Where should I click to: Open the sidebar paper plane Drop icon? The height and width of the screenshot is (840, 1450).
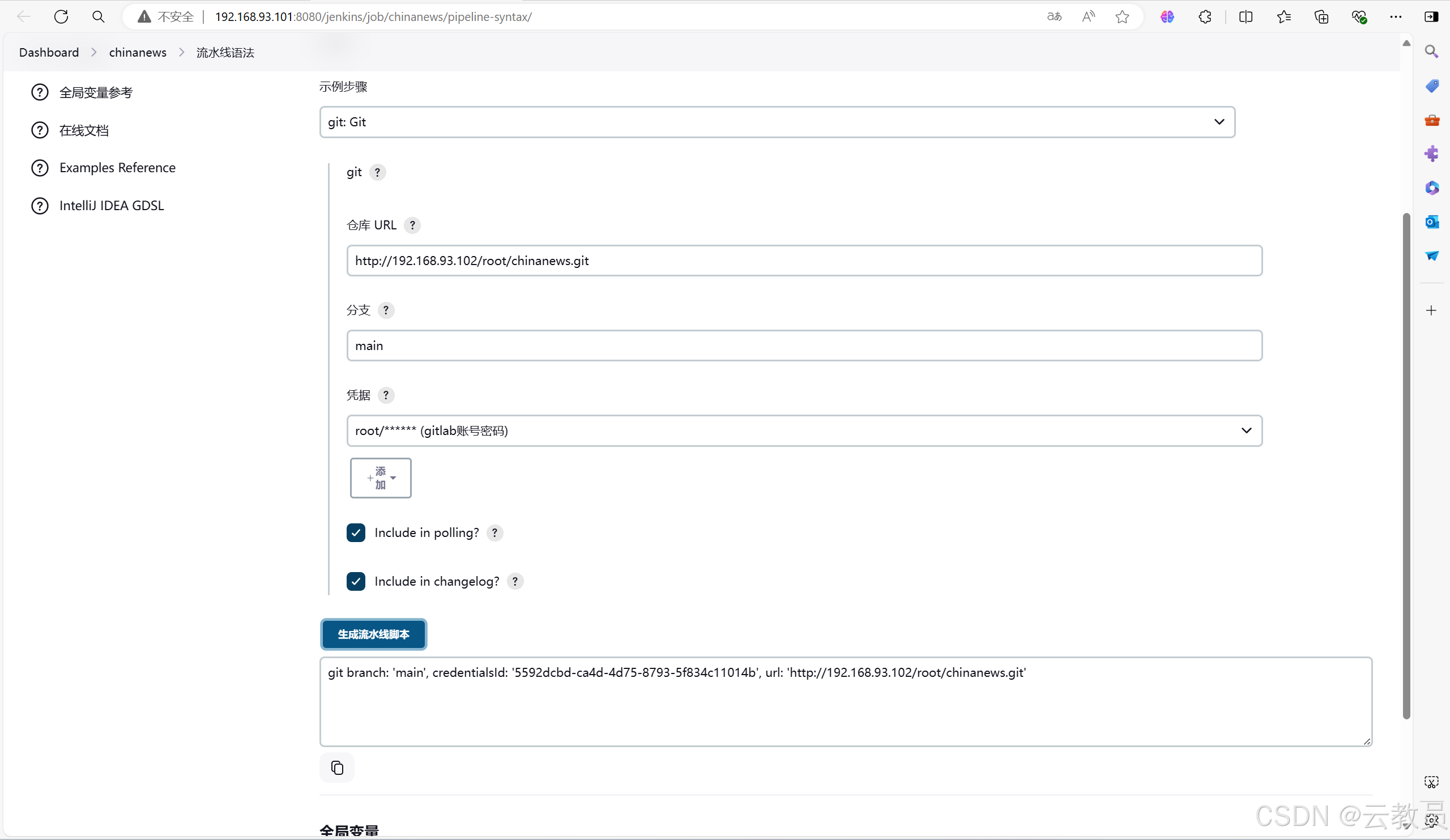pyautogui.click(x=1431, y=255)
